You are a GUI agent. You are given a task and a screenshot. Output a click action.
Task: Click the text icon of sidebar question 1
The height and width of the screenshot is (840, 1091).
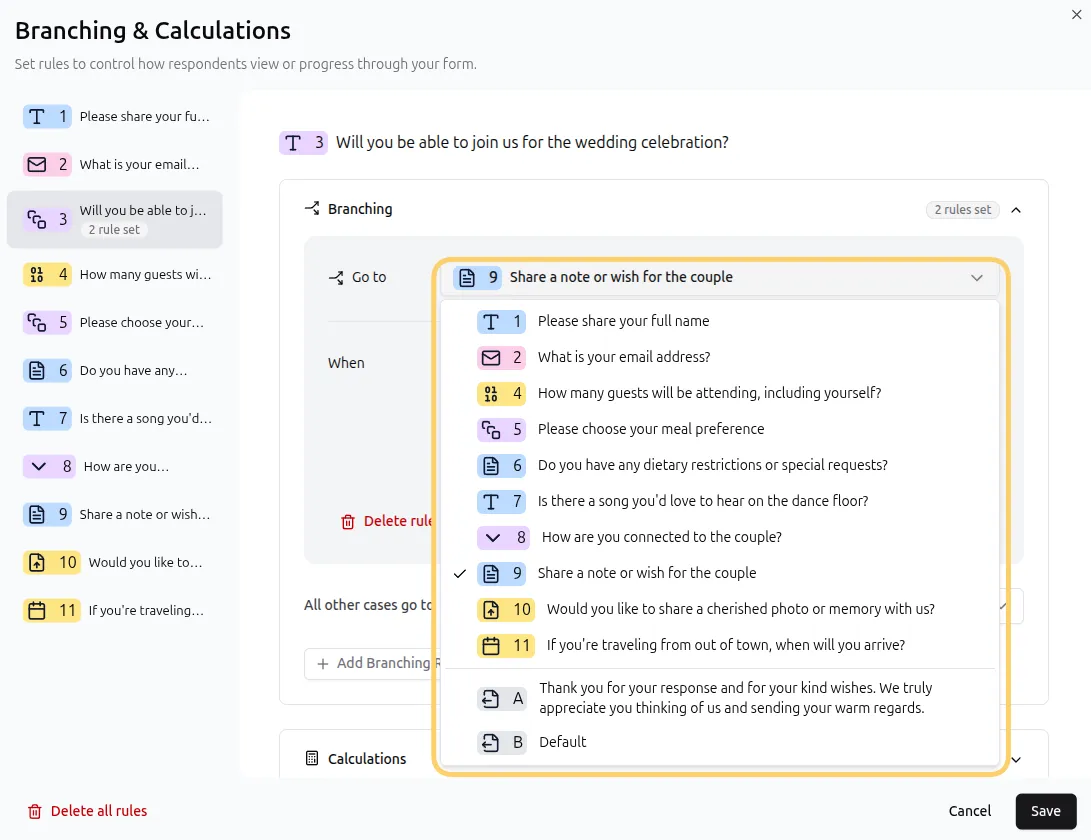37,116
